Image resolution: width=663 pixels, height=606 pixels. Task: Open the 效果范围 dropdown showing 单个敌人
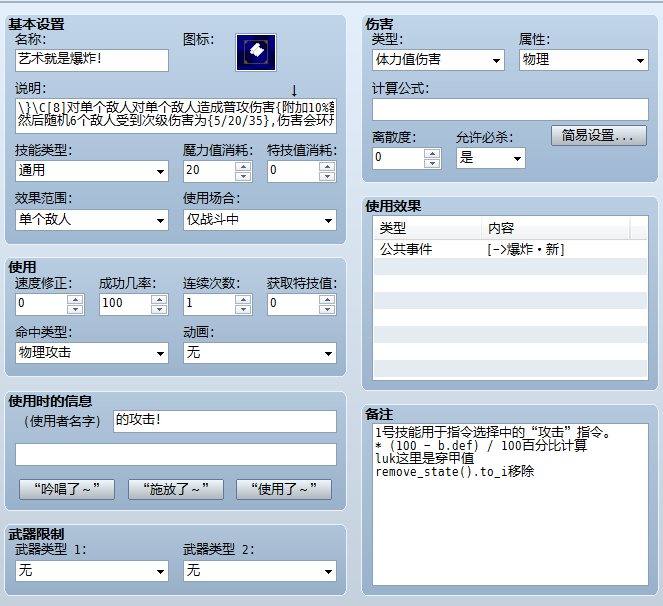92,220
